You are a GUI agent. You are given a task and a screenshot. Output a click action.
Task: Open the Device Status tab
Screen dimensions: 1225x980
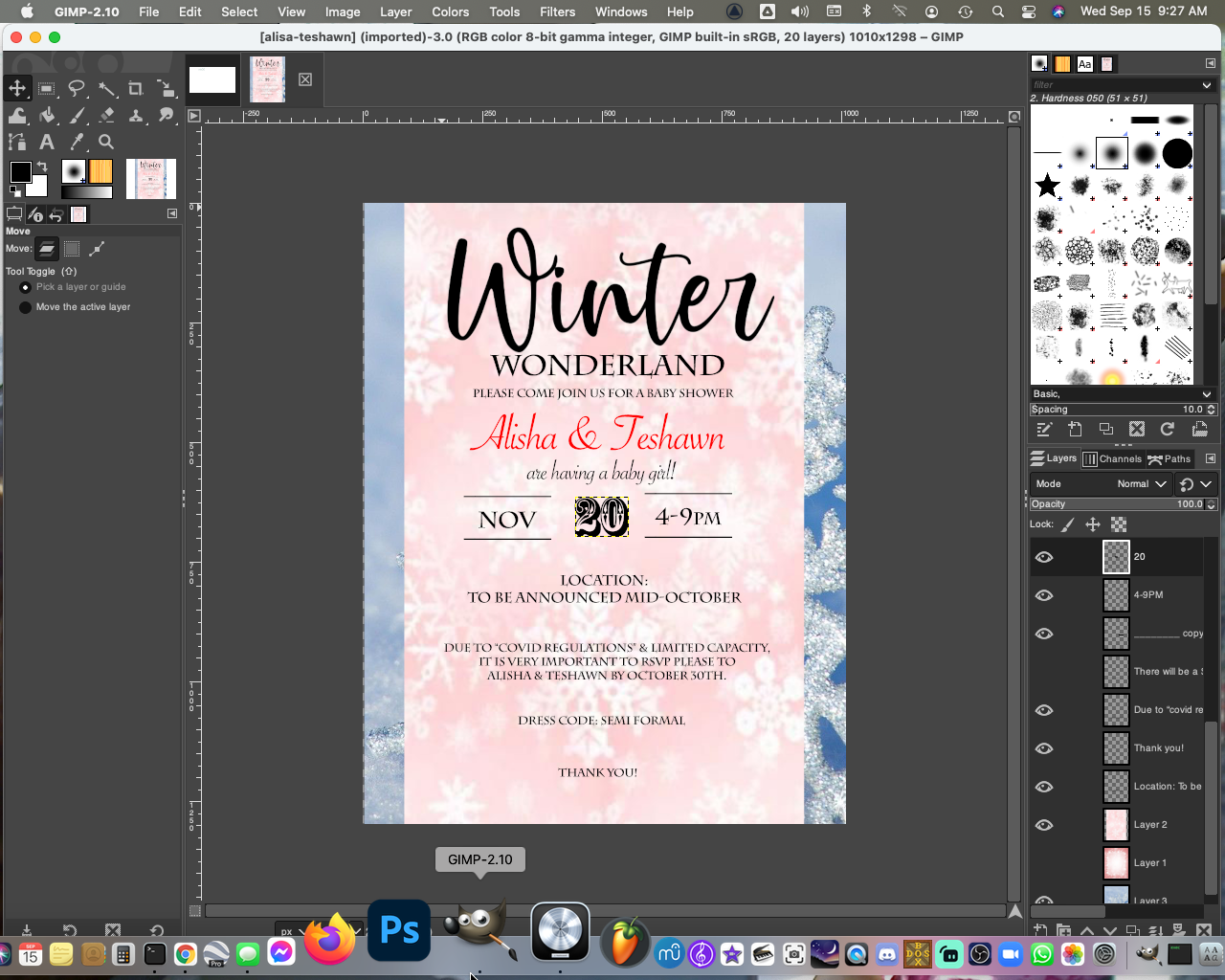[x=35, y=214]
